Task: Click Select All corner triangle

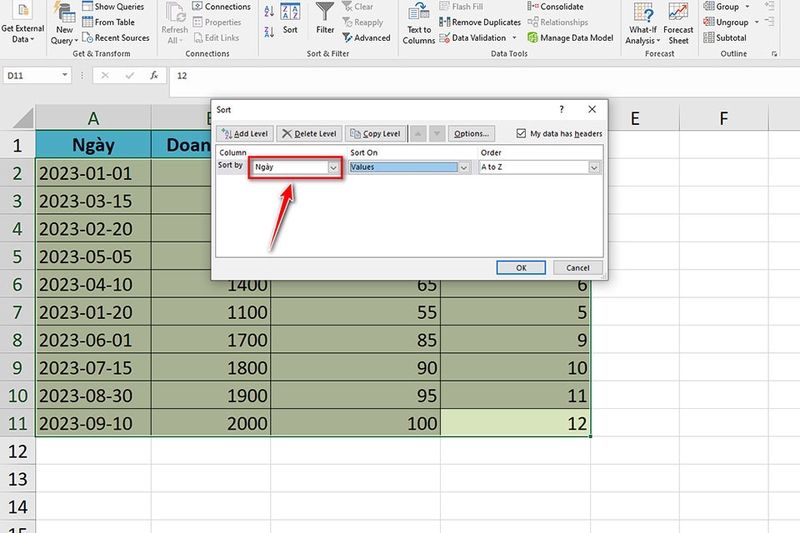Action: coord(22,118)
